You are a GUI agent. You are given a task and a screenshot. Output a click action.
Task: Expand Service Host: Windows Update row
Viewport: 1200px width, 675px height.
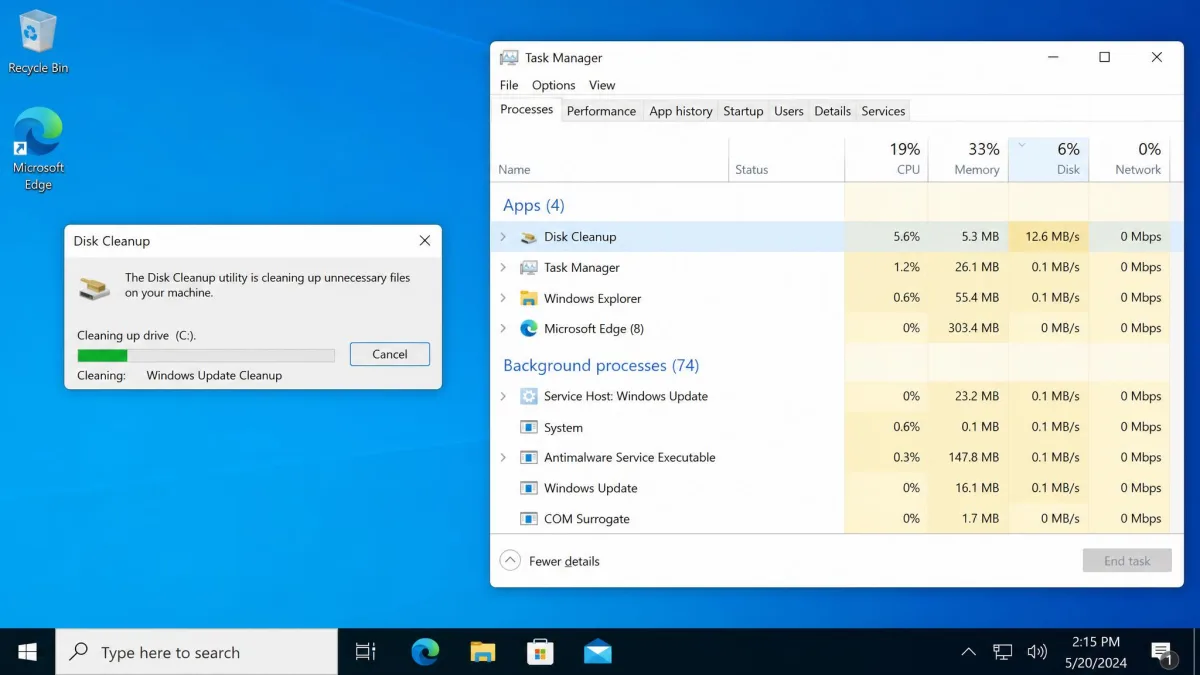pyautogui.click(x=503, y=396)
